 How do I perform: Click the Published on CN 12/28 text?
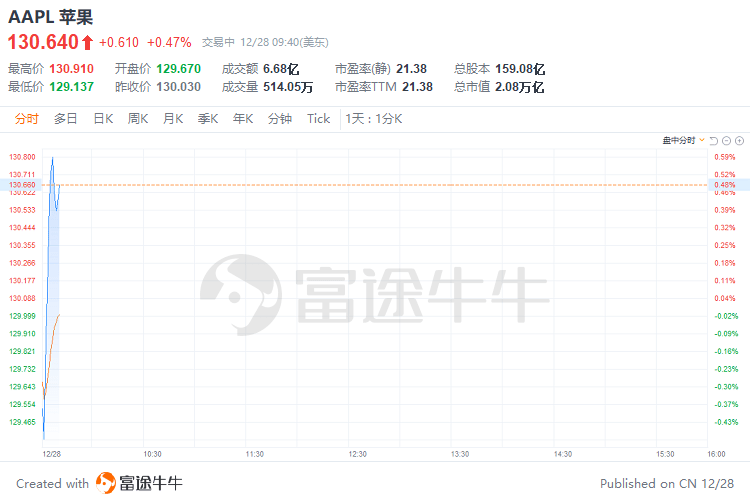(x=667, y=483)
